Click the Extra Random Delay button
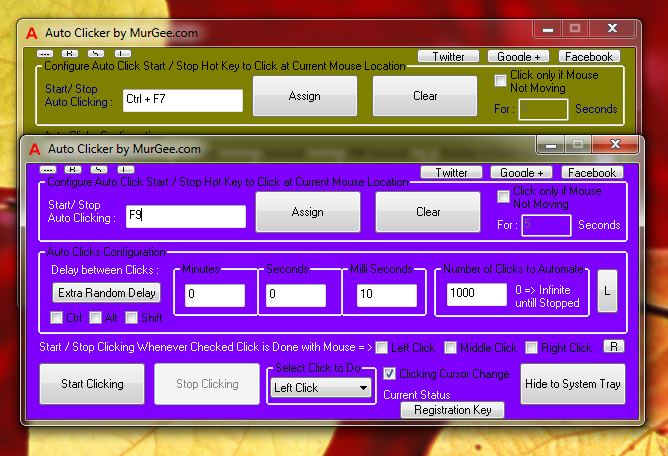 (107, 293)
